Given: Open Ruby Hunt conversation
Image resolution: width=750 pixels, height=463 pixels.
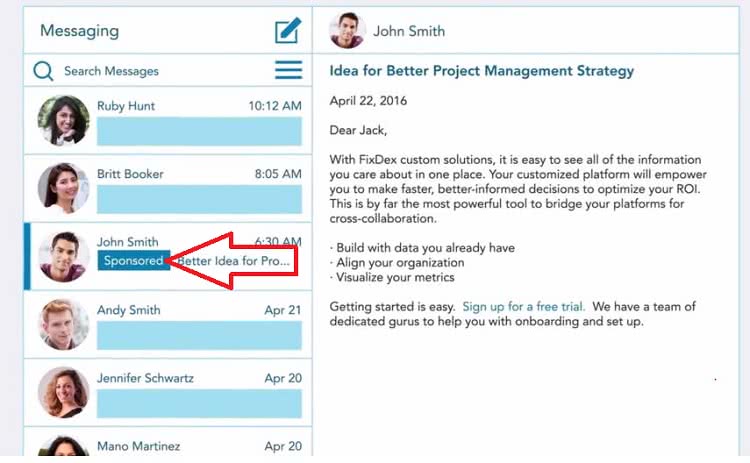Looking at the screenshot, I should tap(168, 121).
